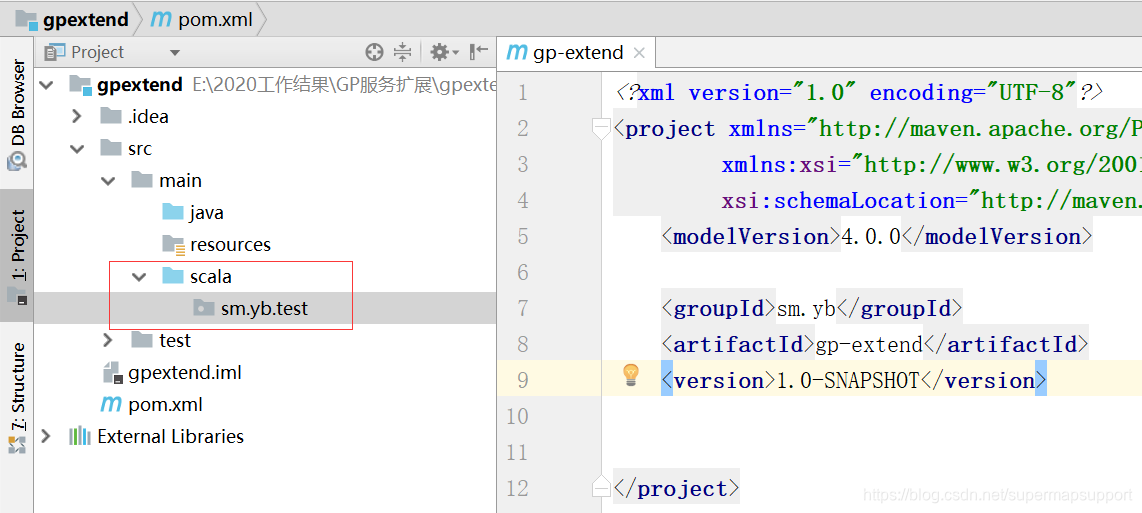Expand the .idea folder
1142x513 pixels.
coord(77,117)
